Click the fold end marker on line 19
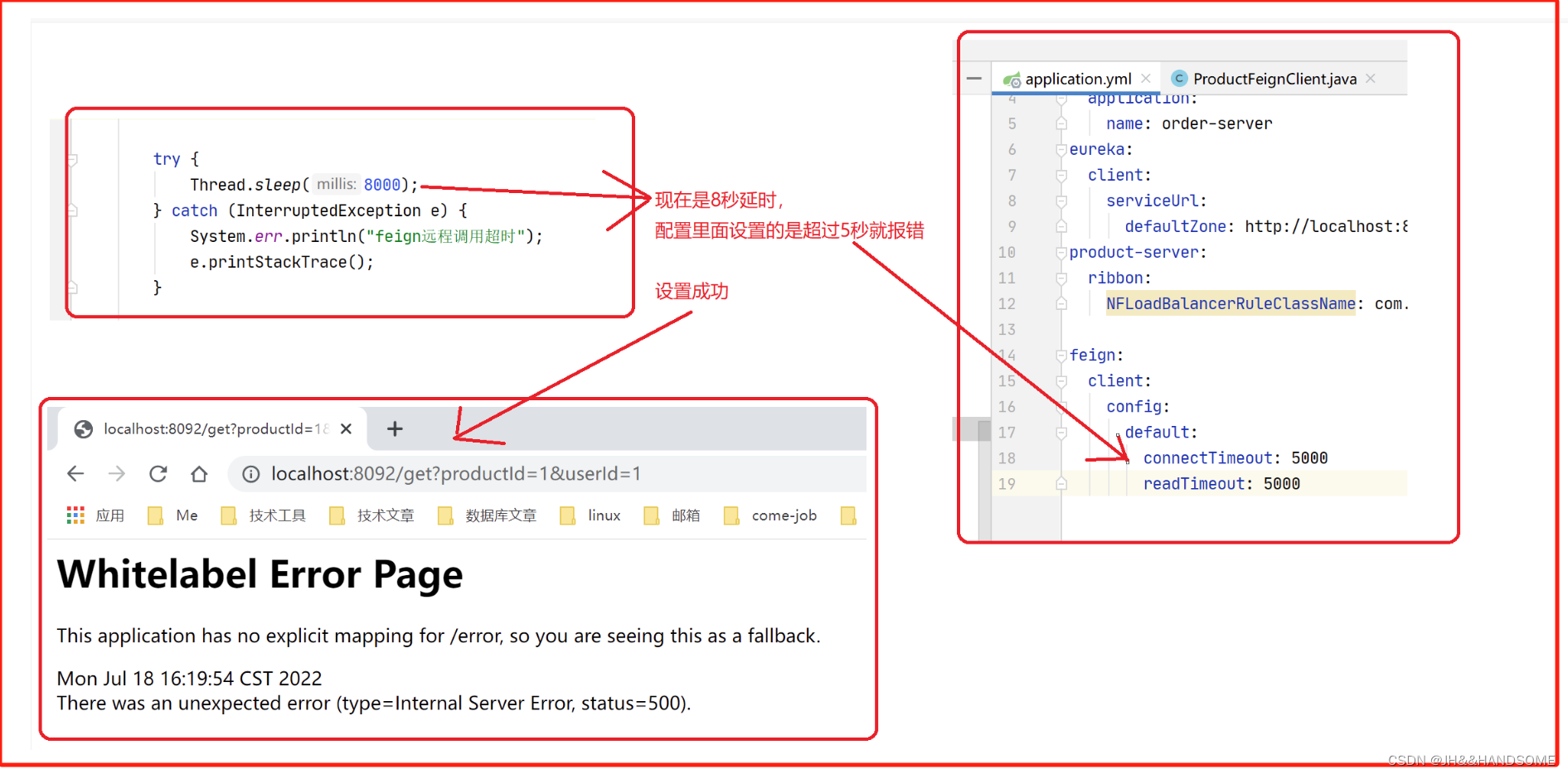 pyautogui.click(x=1061, y=484)
